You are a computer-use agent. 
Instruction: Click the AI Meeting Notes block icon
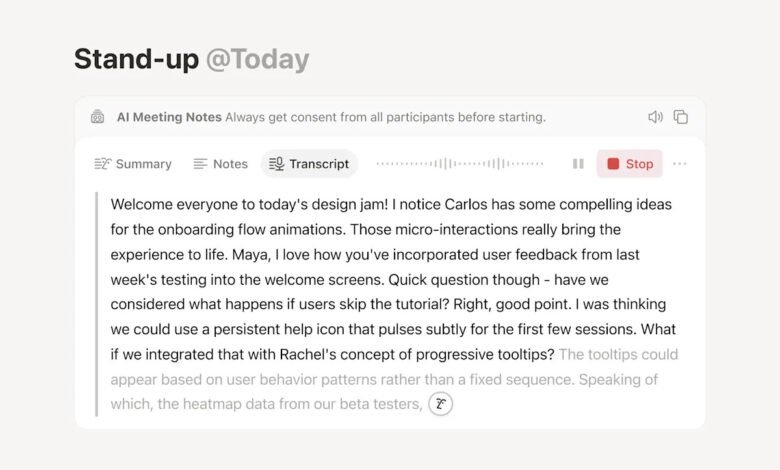point(97,117)
